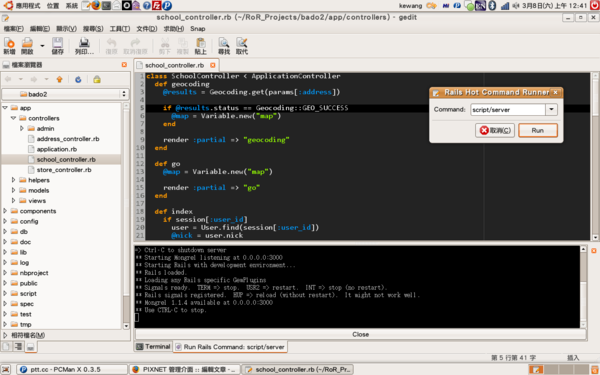Click the Firefox launcher in top panel
The width and height of the screenshot is (600, 375).
[96, 5]
